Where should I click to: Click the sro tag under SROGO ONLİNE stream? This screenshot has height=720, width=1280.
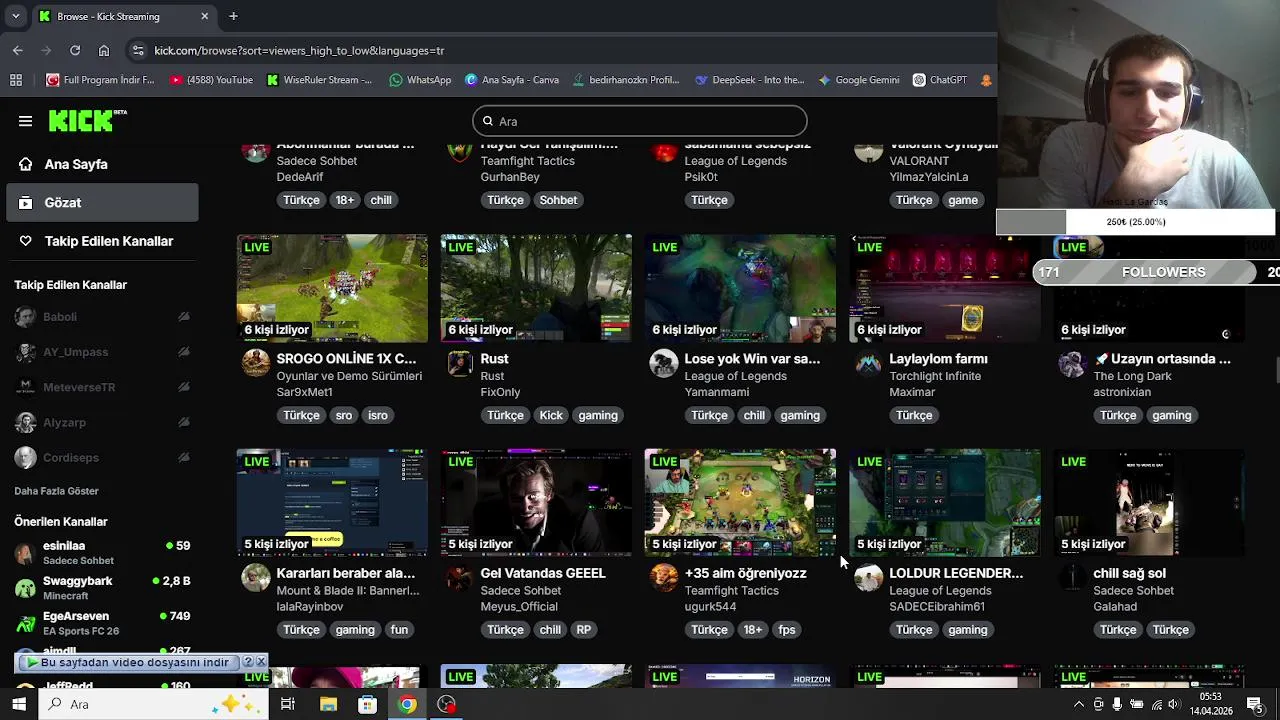pos(343,415)
